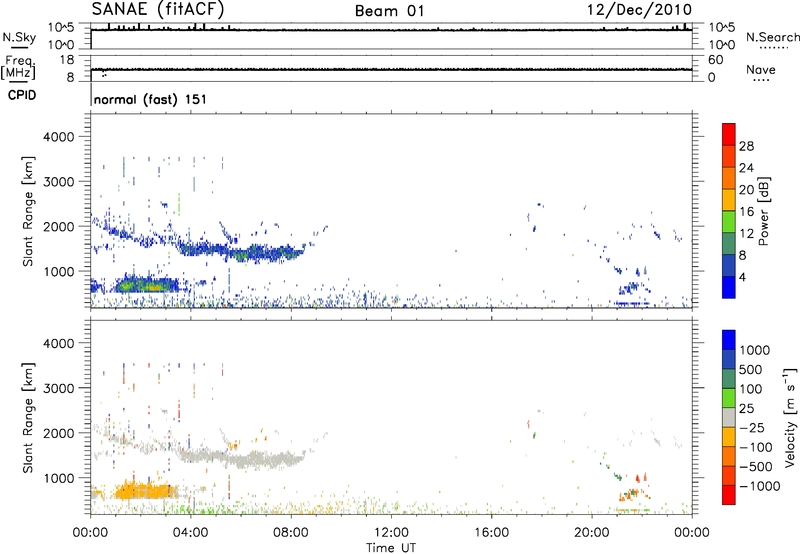Click the 20:00 time axis label

click(592, 533)
